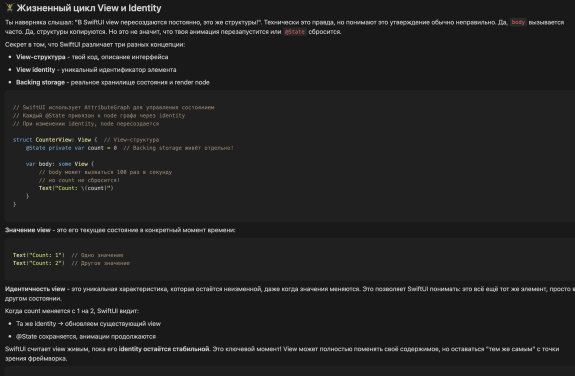Click the line 'Когда count меняется с 1 на 2'
Image resolution: width=575 pixels, height=376 pixels.
click(x=72, y=311)
